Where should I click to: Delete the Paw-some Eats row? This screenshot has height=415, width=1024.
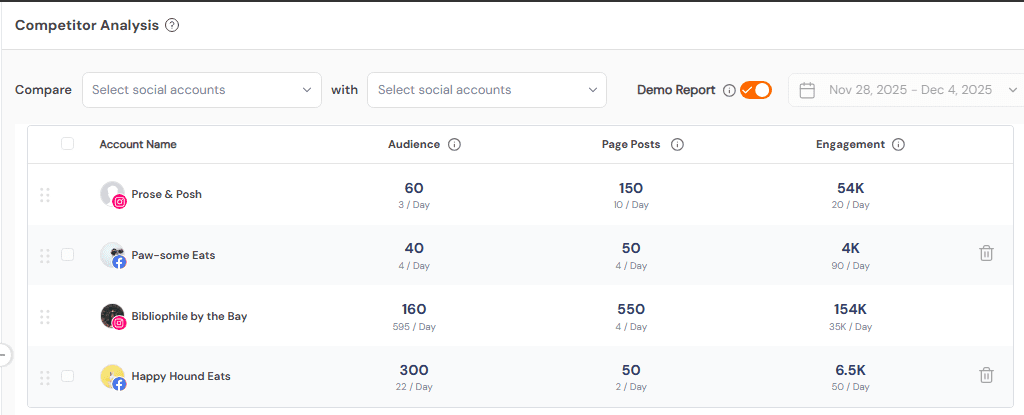click(x=986, y=254)
